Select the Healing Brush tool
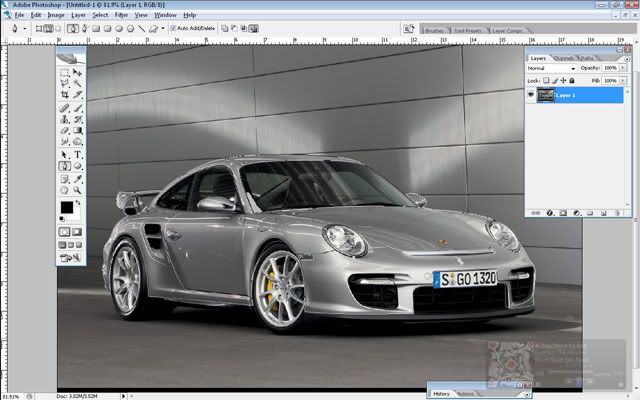This screenshot has height=400, width=640. pyautogui.click(x=64, y=108)
